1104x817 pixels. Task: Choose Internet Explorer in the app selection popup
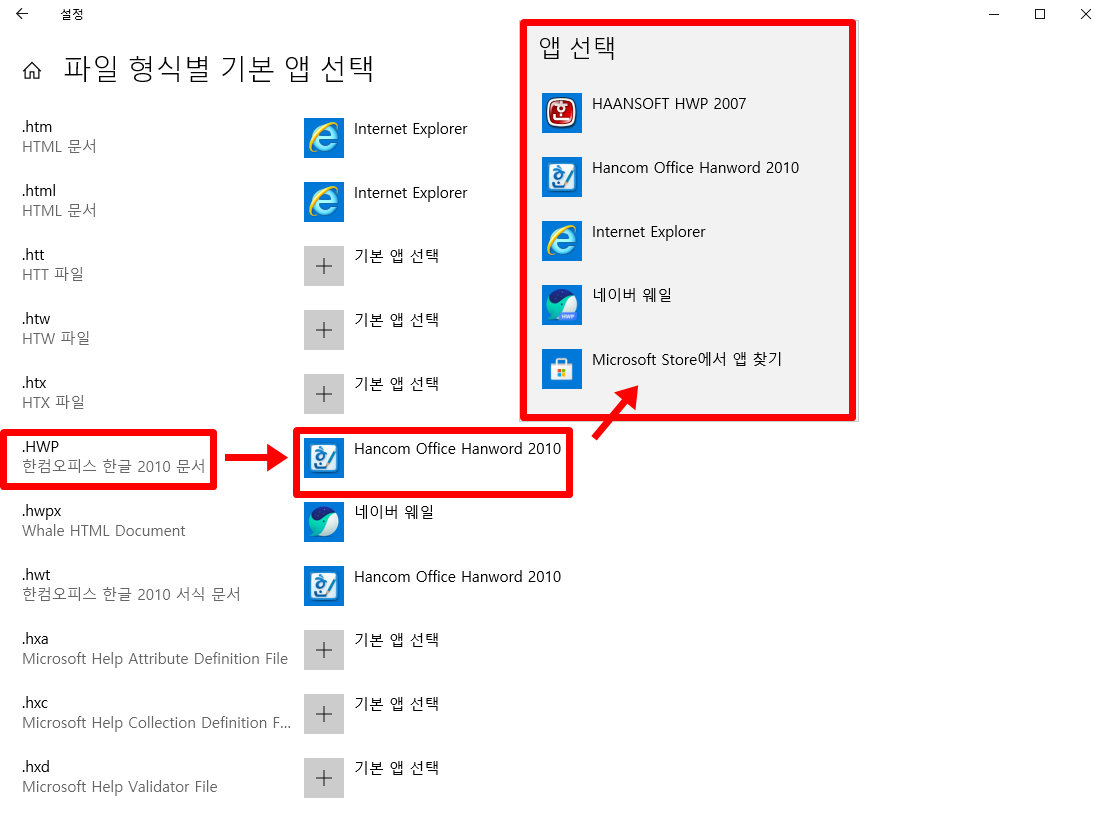point(648,232)
